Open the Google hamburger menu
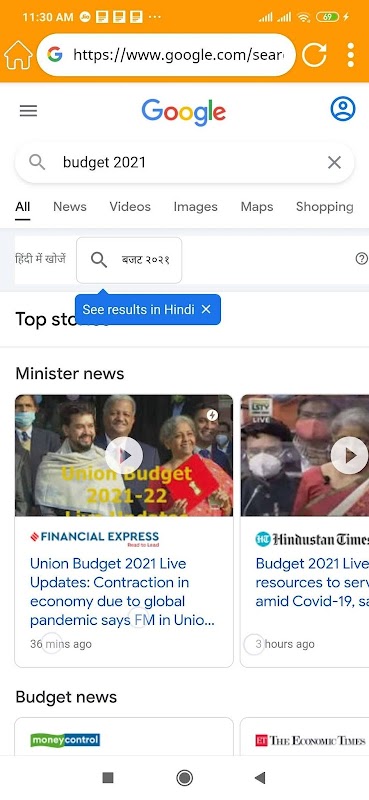Viewport: 369px width, 800px height. tap(29, 111)
